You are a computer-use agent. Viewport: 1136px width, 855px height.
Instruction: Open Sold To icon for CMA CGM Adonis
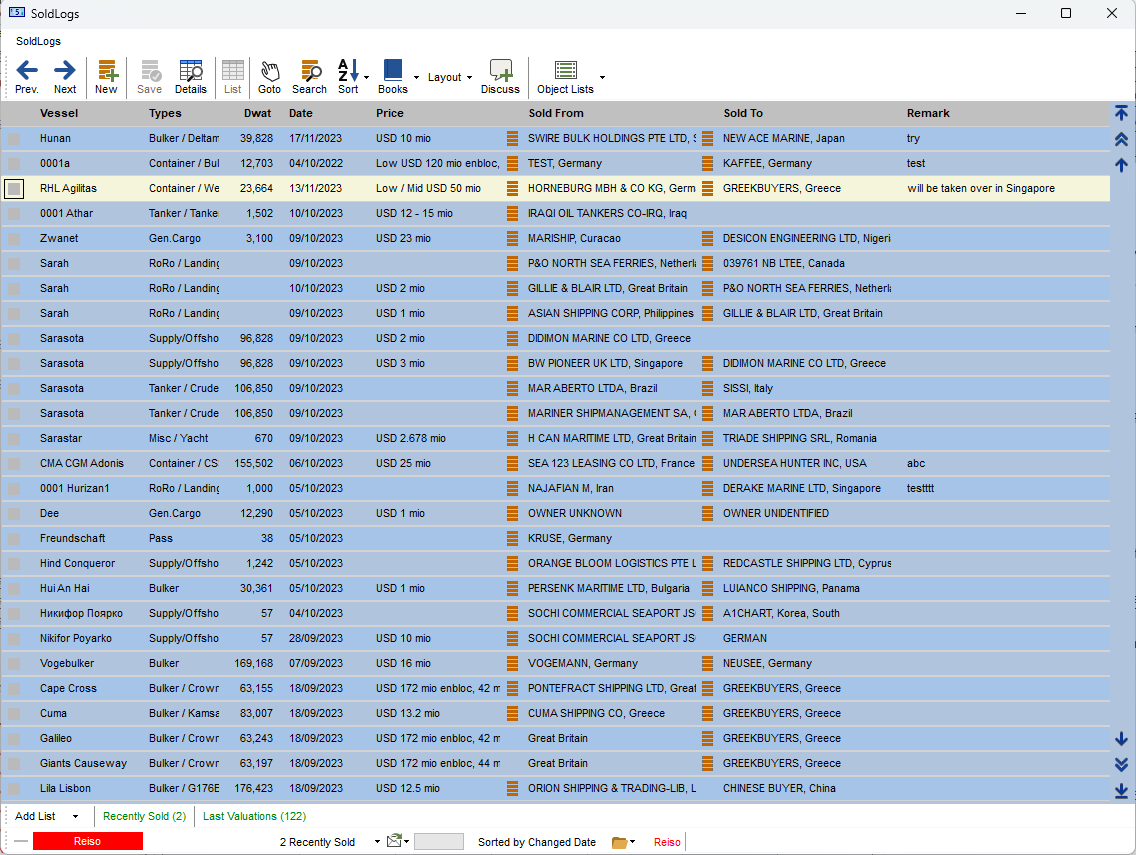click(708, 464)
